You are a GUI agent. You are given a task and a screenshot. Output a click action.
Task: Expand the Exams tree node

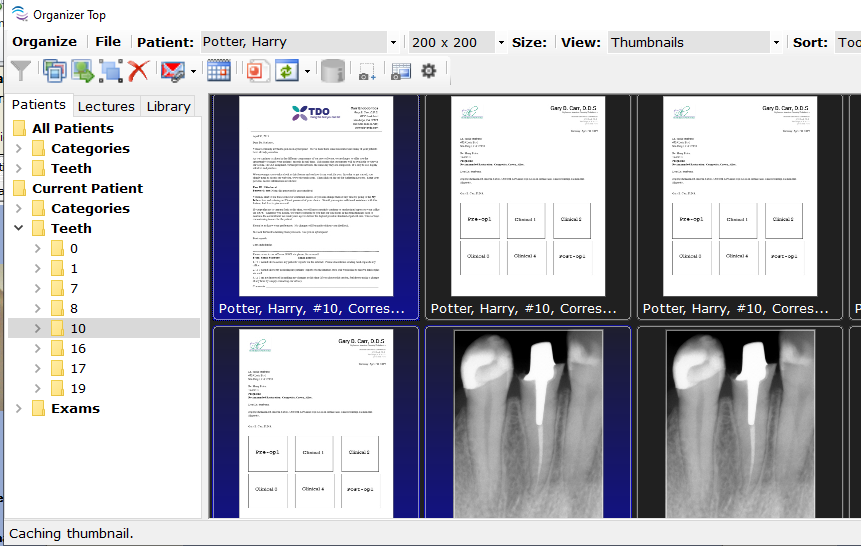[x=19, y=408]
